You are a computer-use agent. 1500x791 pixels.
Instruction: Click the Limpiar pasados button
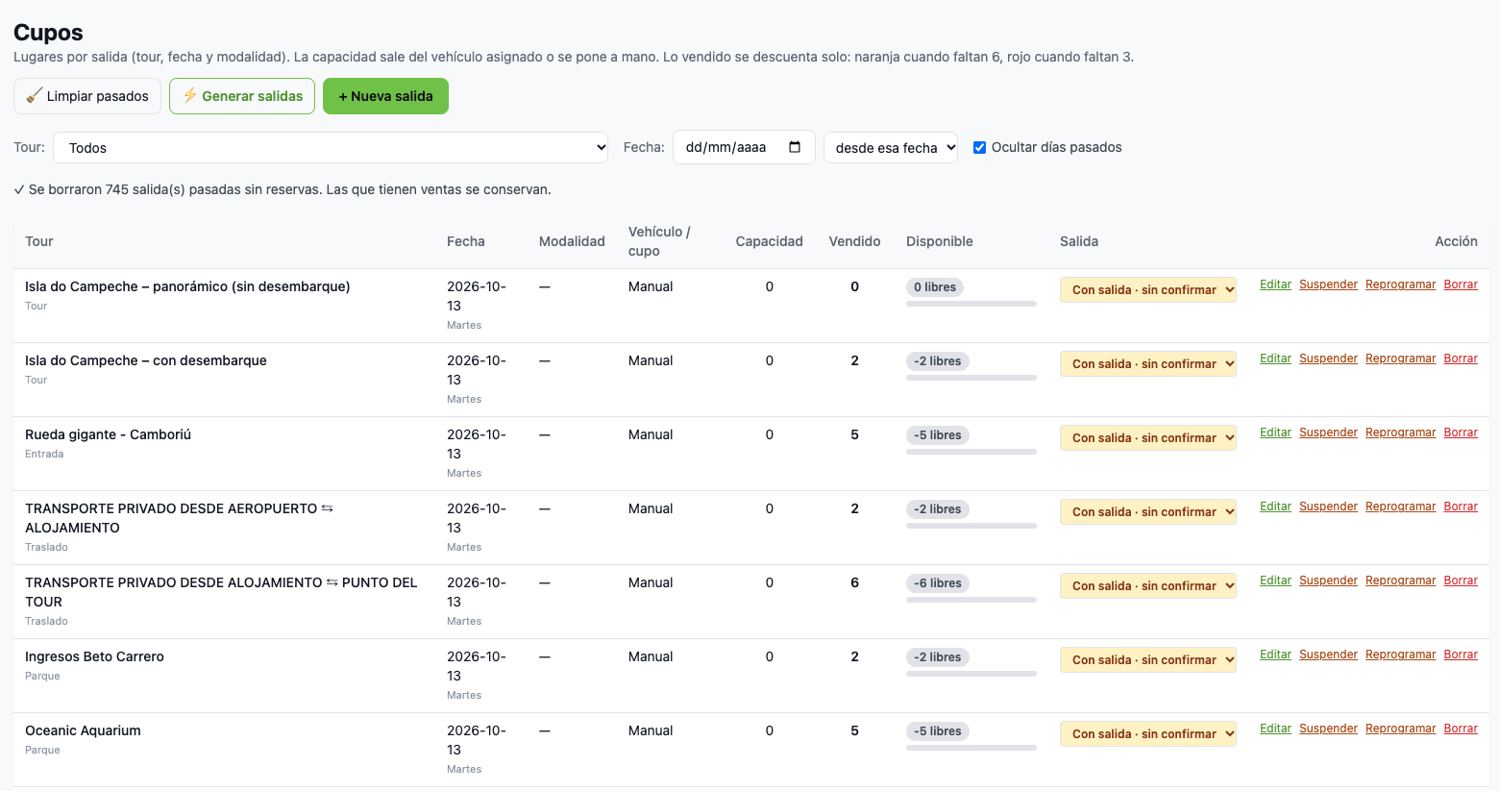point(87,96)
